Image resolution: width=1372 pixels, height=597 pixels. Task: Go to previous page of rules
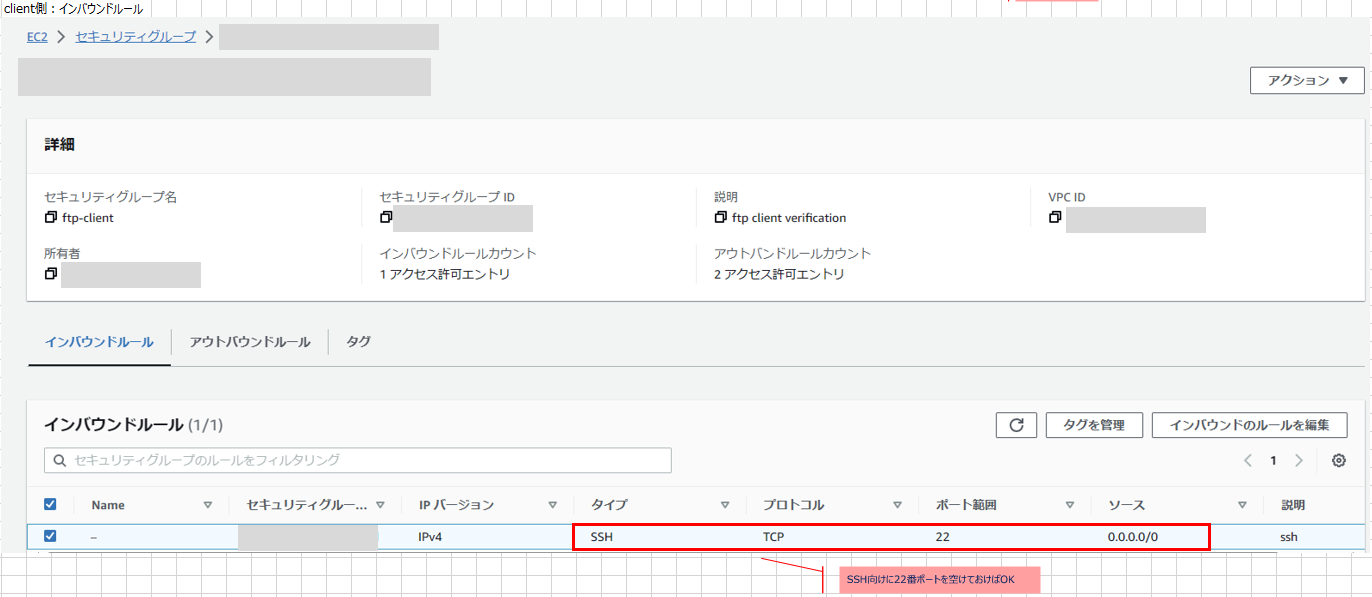point(1248,461)
